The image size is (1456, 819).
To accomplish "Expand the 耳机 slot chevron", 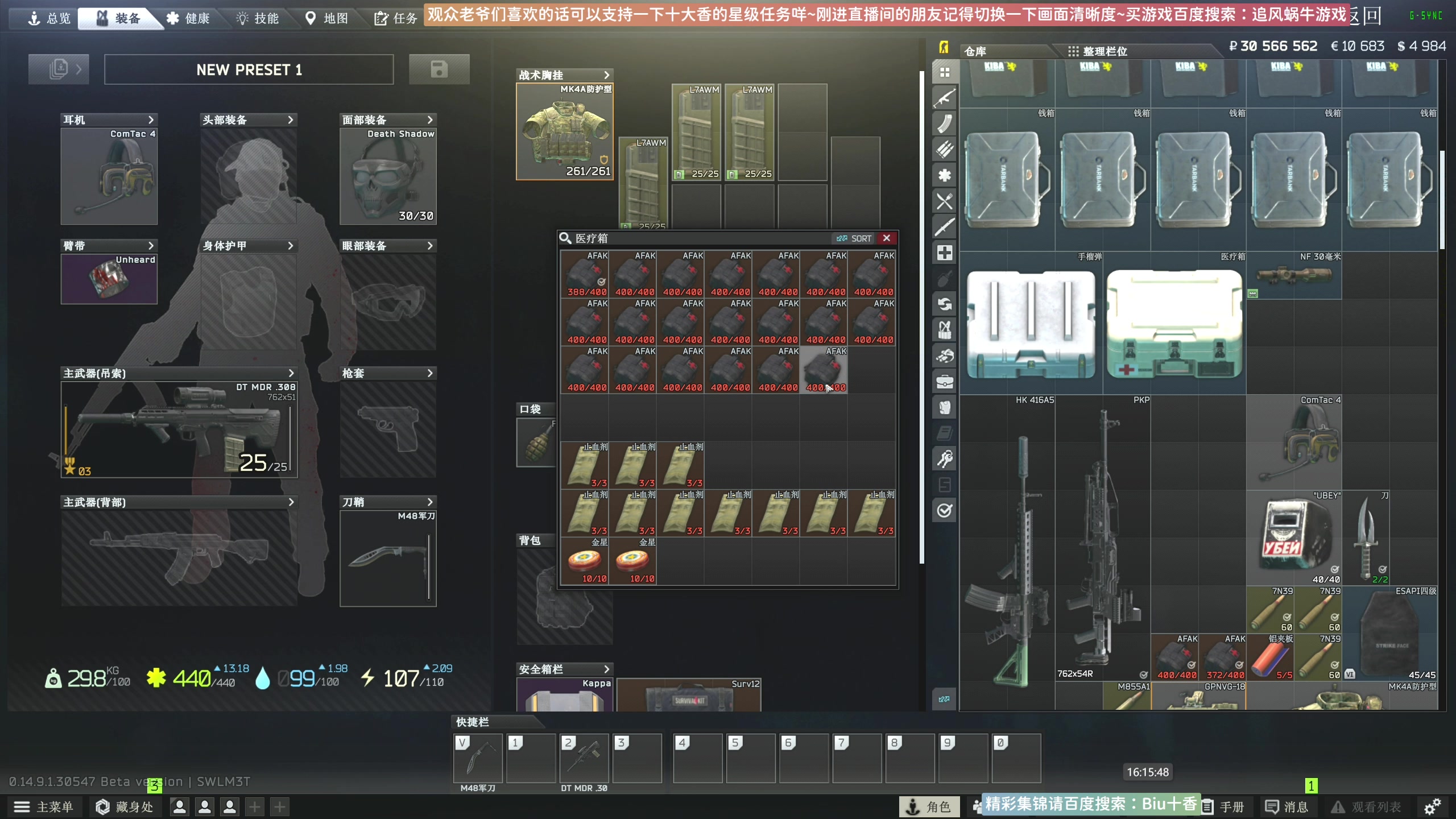I will 151,120.
